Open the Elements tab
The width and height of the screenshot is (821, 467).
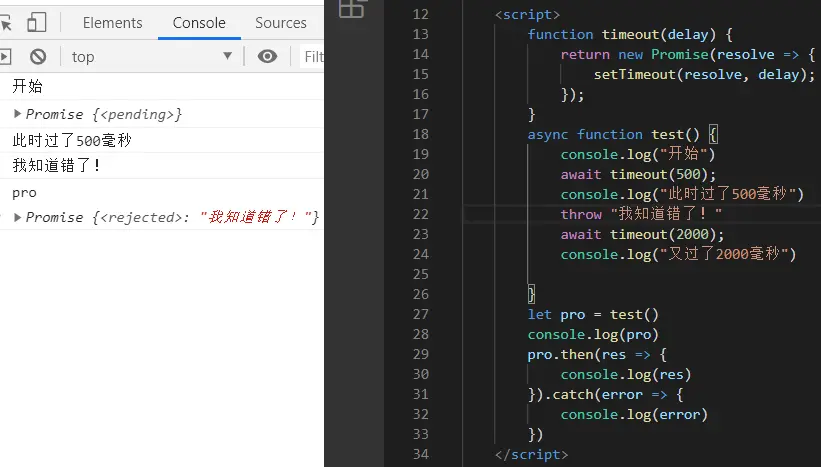coord(113,23)
